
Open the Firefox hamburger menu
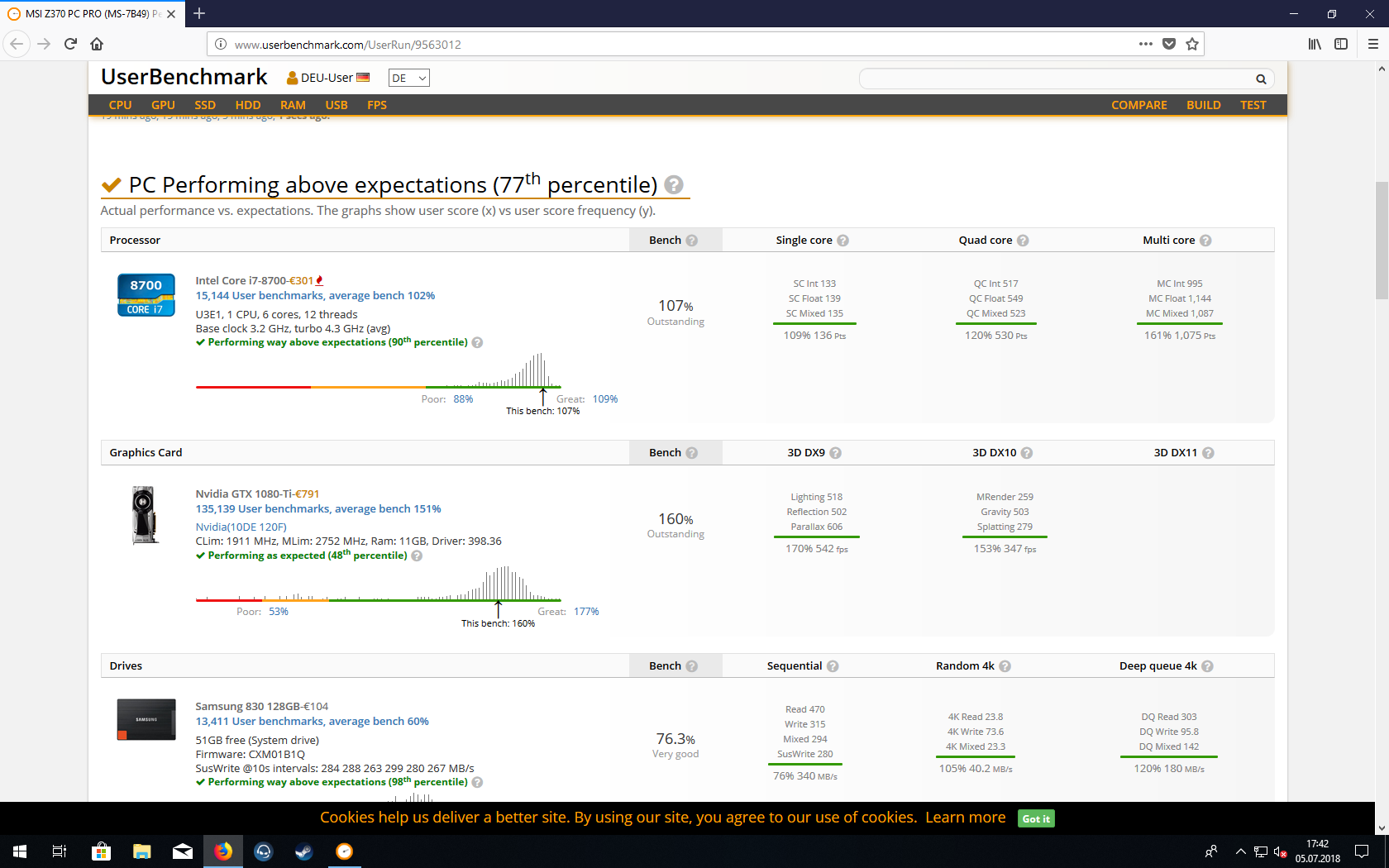coord(1373,44)
